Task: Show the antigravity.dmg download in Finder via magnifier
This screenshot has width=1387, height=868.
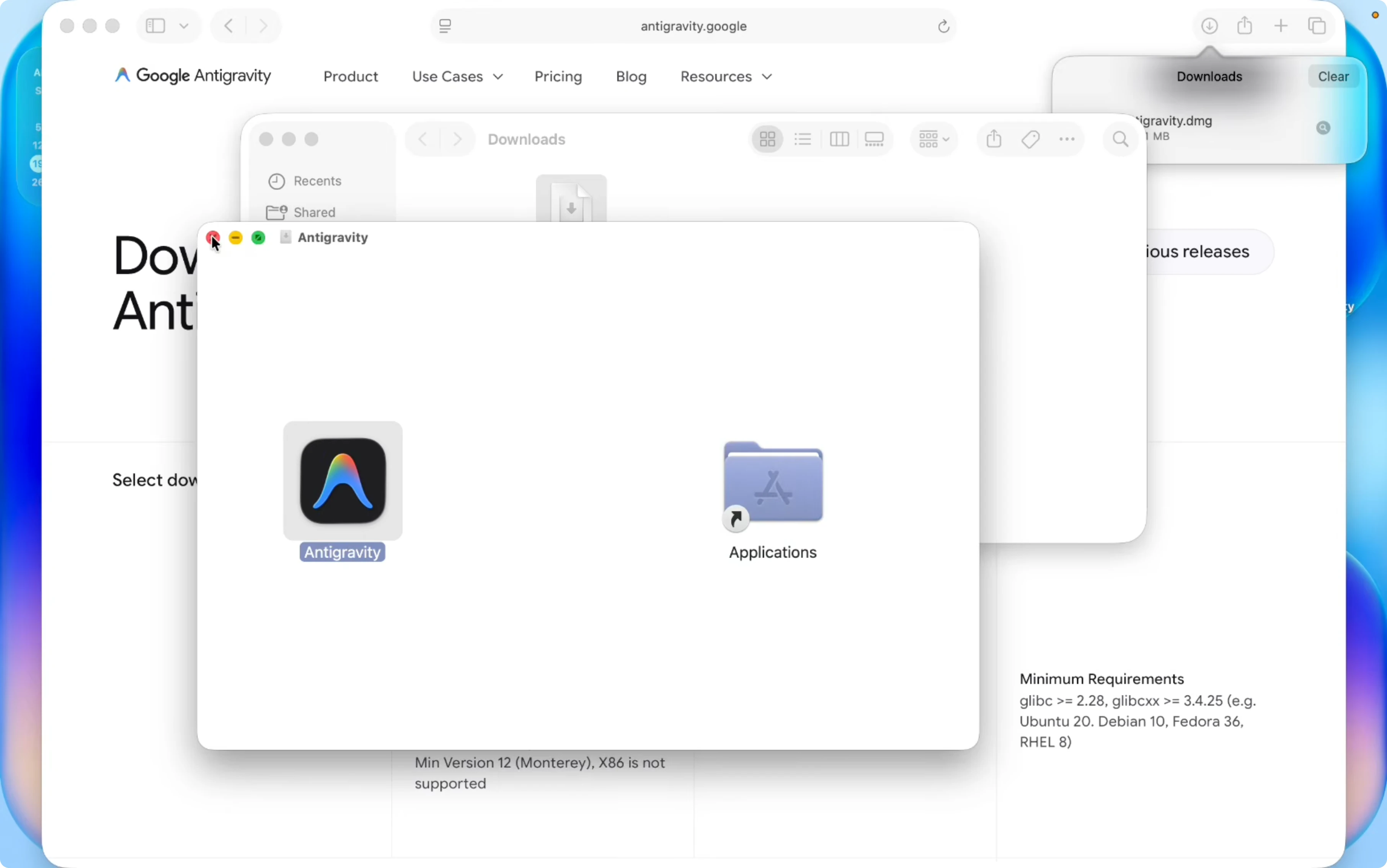Action: click(1323, 128)
